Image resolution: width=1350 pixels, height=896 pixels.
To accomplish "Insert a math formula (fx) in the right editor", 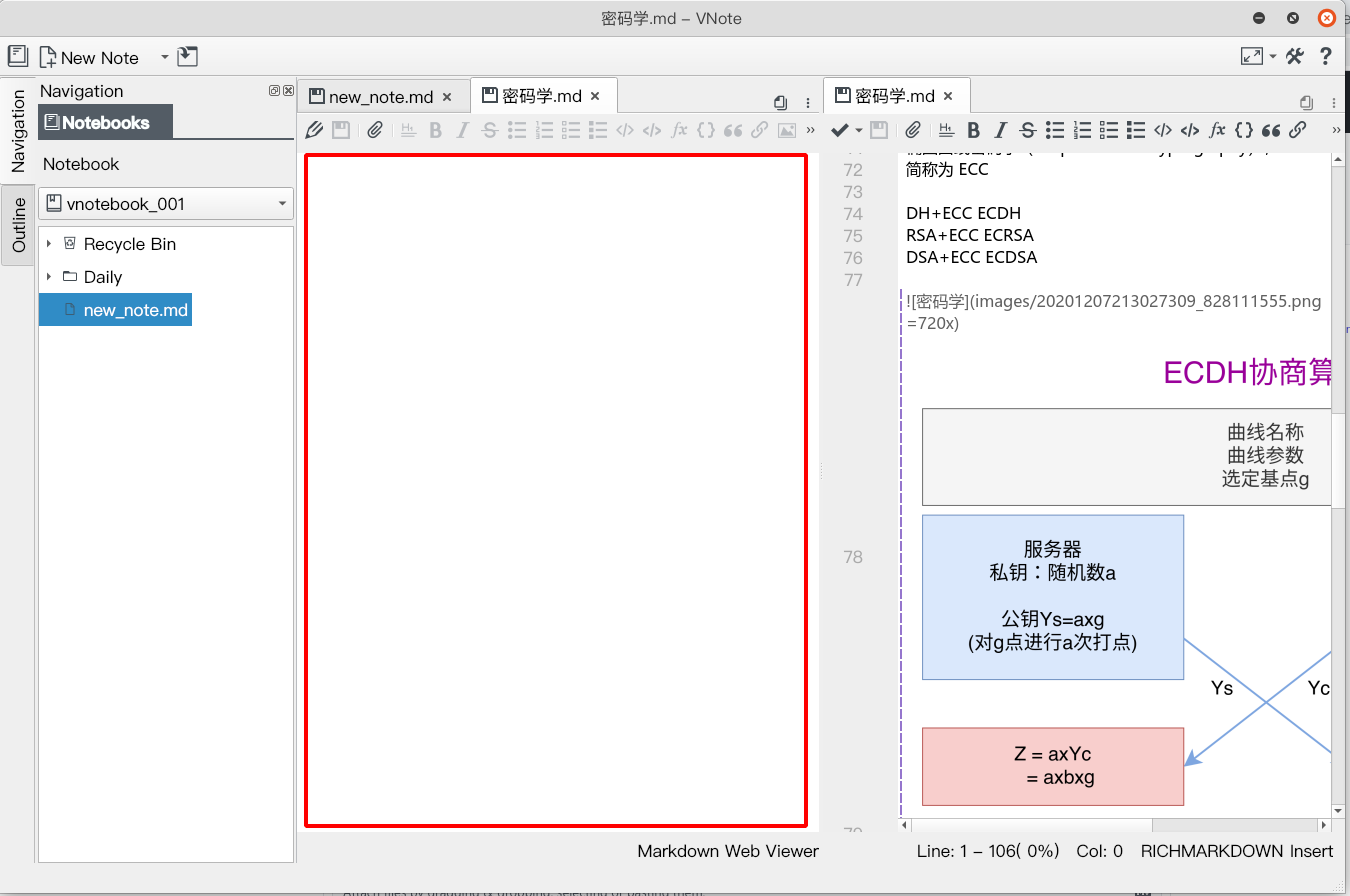I will pos(1217,130).
